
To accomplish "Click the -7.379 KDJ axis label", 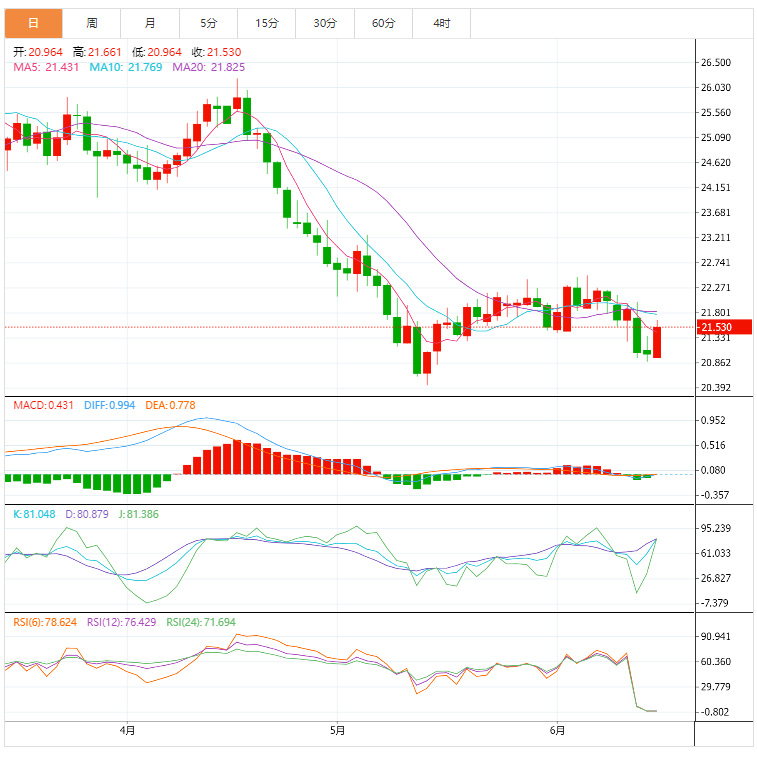I will pyautogui.click(x=714, y=603).
